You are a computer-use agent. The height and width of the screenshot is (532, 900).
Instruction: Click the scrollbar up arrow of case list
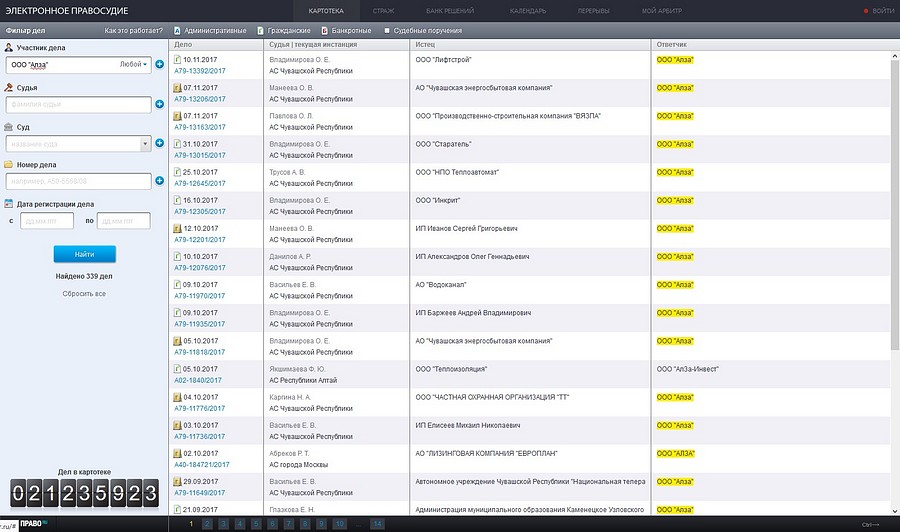click(x=895, y=56)
